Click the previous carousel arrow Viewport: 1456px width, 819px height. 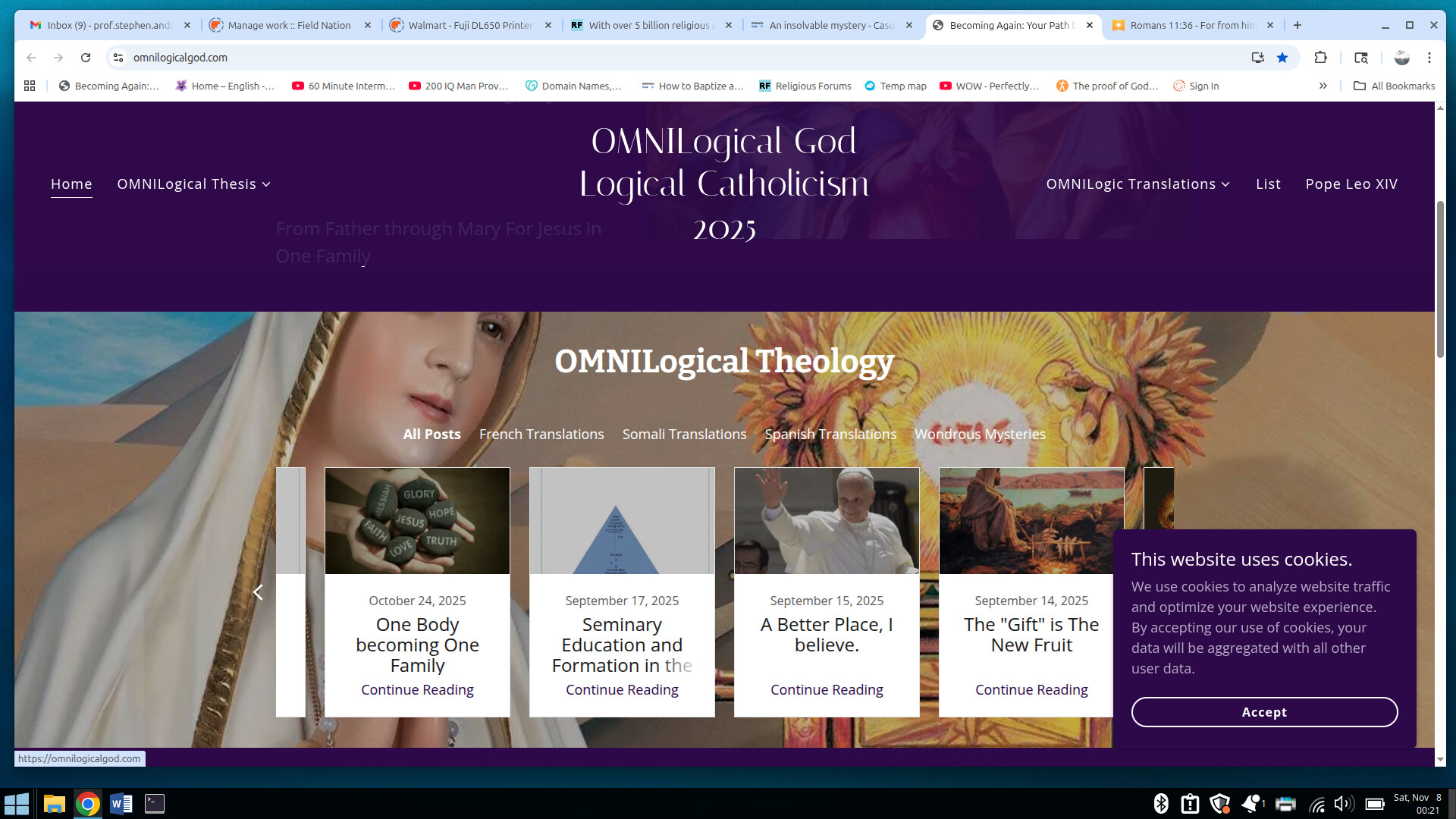click(258, 592)
